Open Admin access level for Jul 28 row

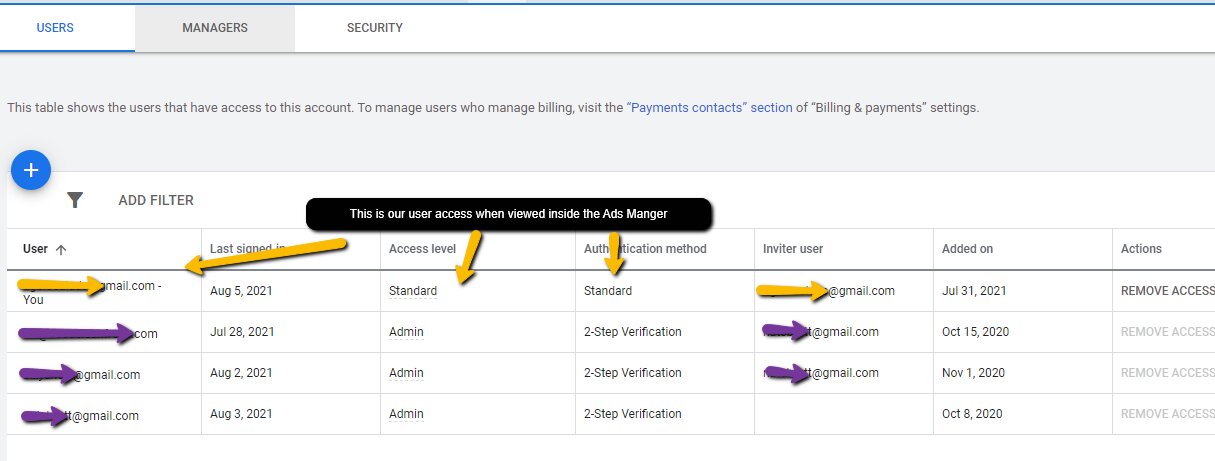coord(406,332)
